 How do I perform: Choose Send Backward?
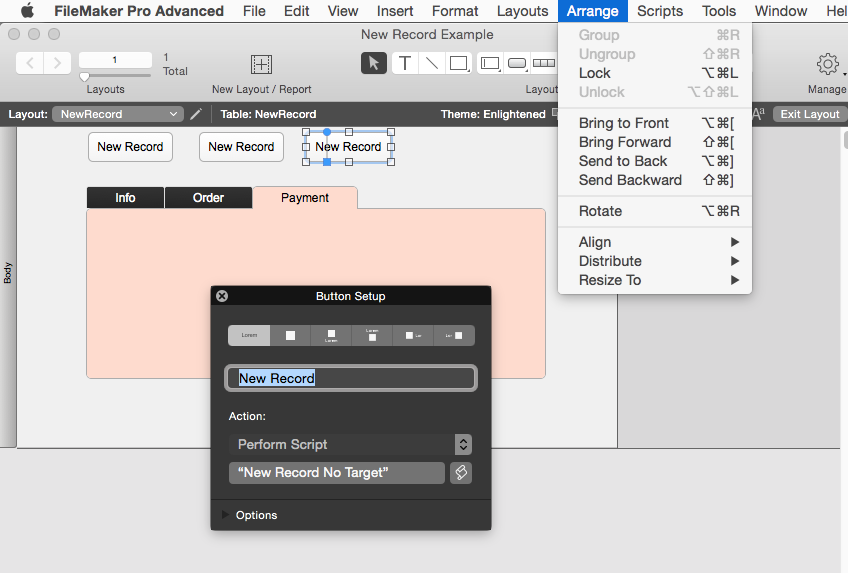click(x=655, y=180)
